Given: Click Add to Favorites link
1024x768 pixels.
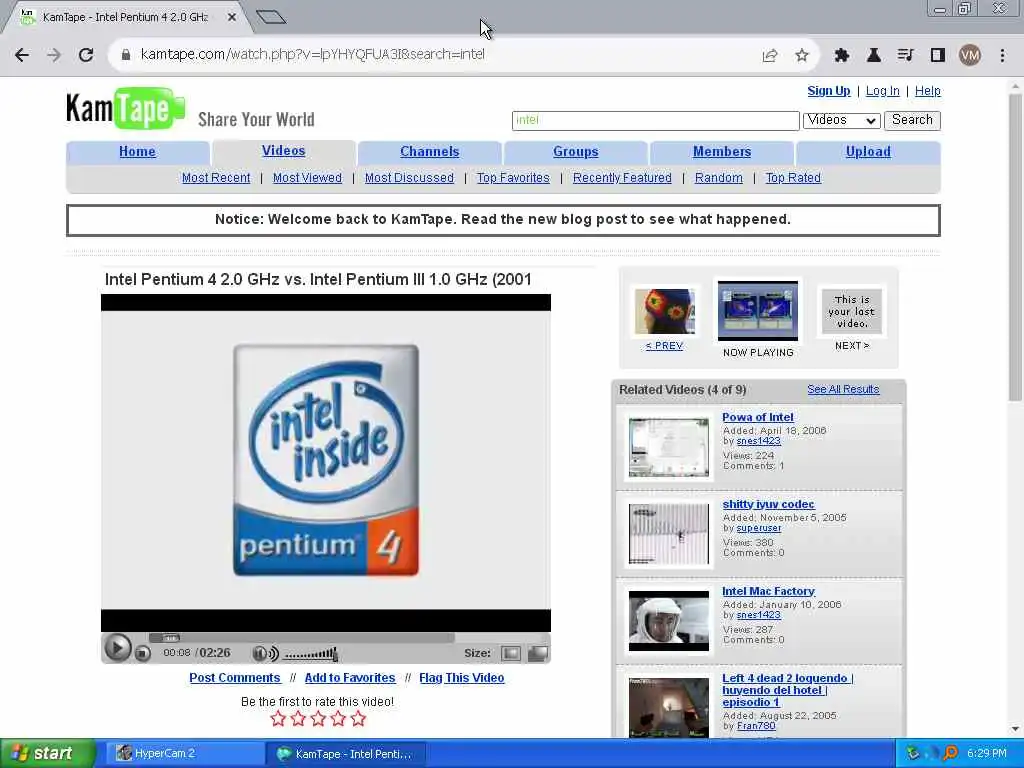Looking at the screenshot, I should point(350,678).
